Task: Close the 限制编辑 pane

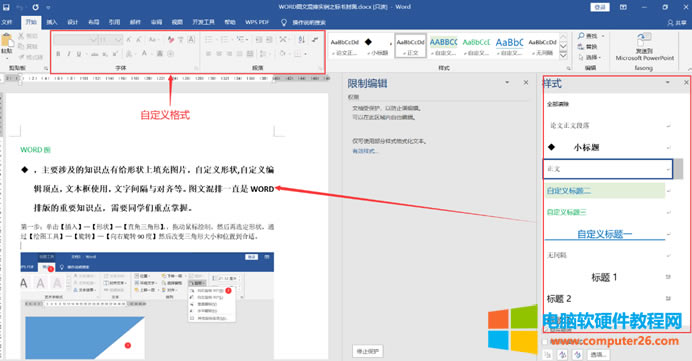Action: [x=526, y=83]
